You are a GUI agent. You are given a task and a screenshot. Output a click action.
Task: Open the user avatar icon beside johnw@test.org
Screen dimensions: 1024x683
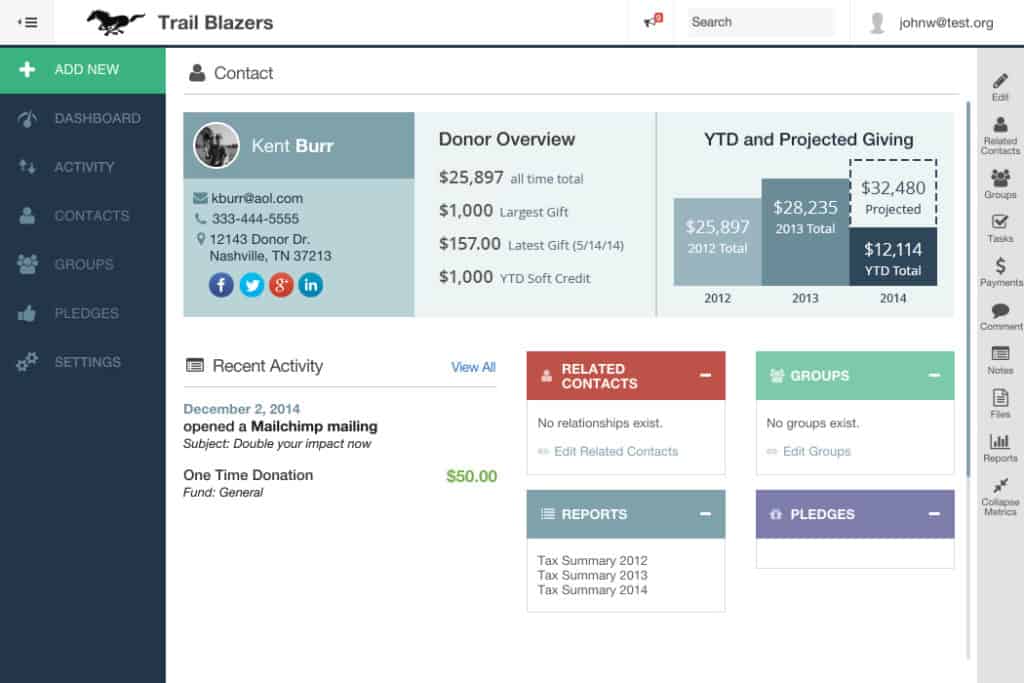877,23
